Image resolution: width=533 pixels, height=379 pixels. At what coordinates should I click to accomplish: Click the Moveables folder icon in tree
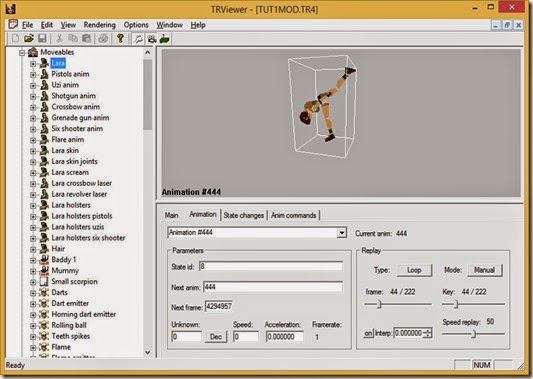pyautogui.click(x=33, y=52)
